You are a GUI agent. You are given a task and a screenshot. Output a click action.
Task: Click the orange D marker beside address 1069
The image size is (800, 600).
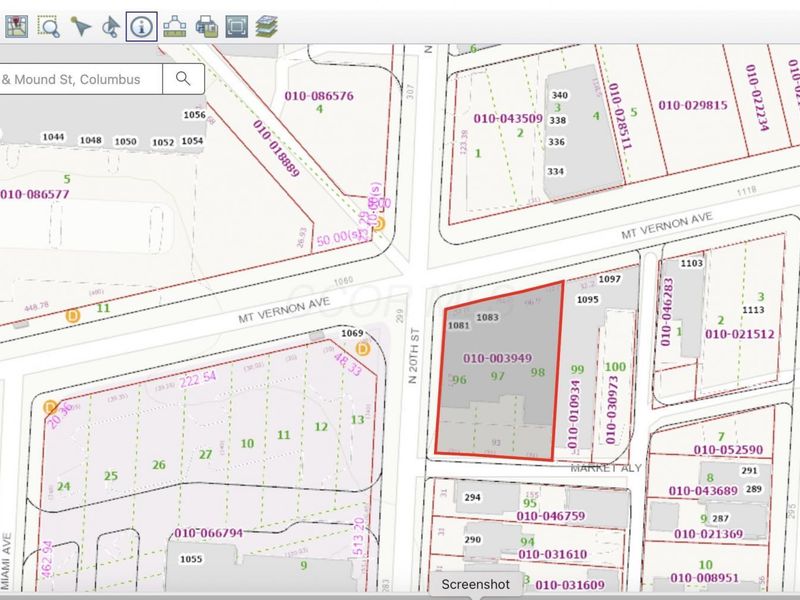[362, 349]
